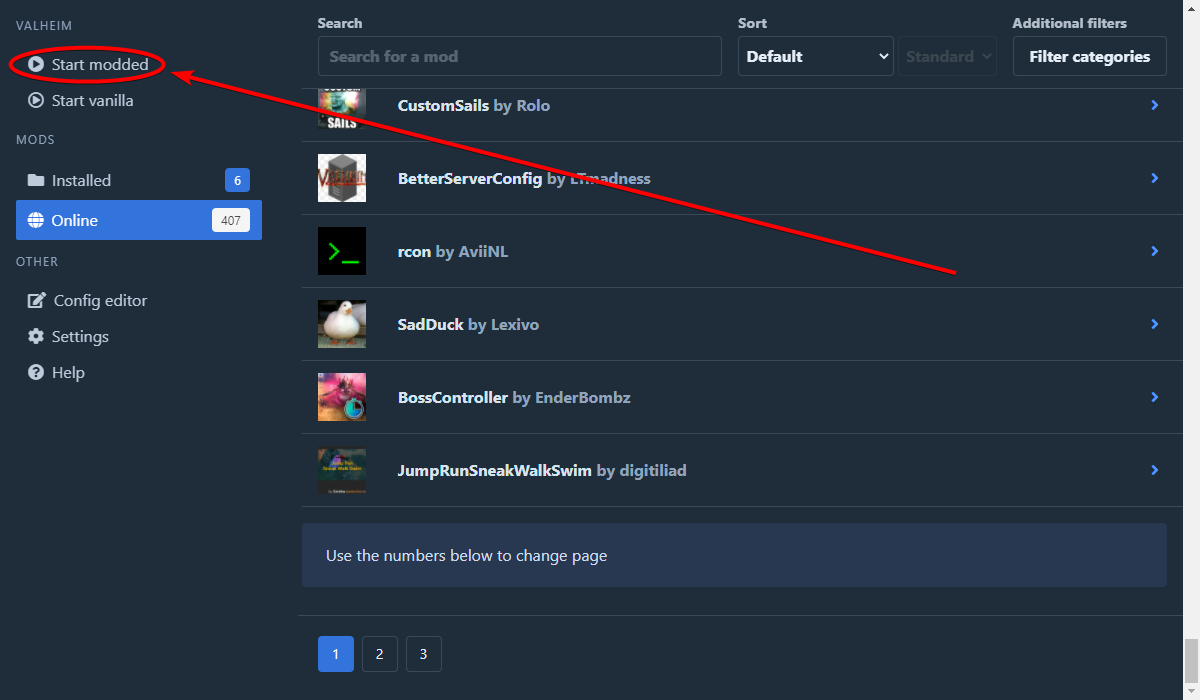Screen dimensions: 1200x700
Task: Switch to the Installed mods view
Action: (80, 180)
